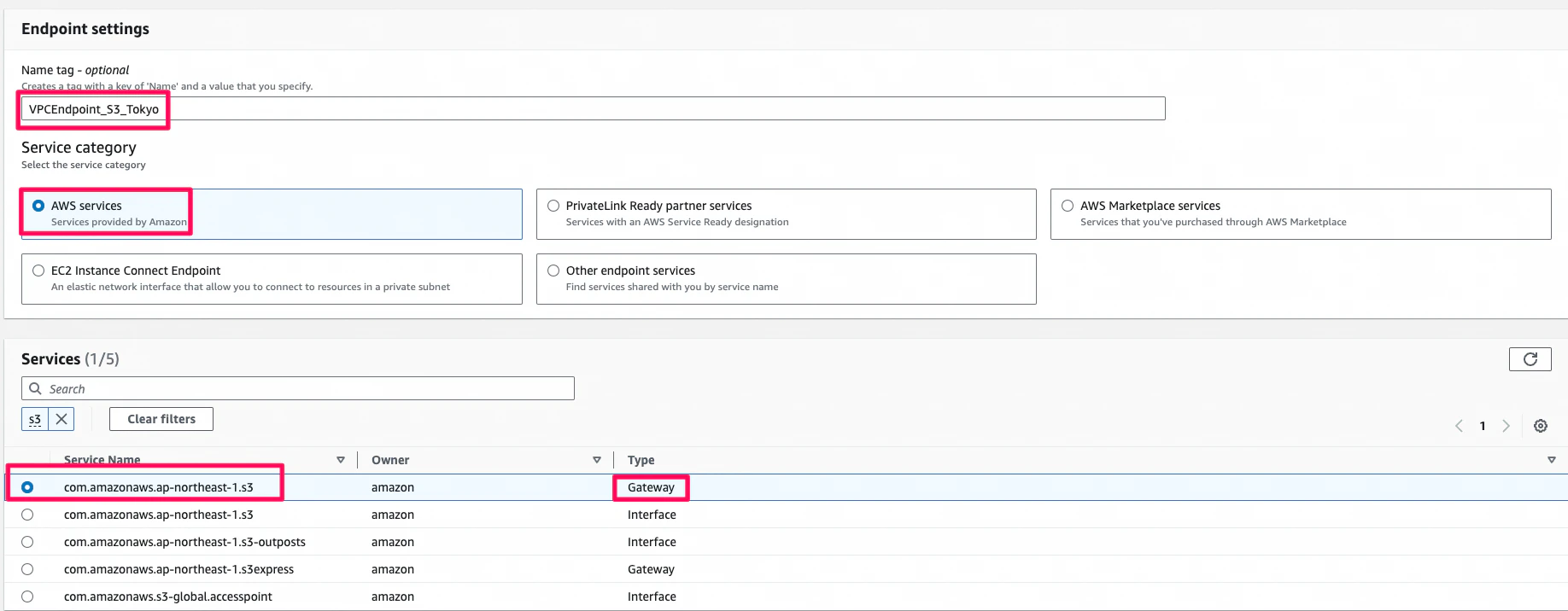Screen dimensions: 1568x611
Task: Select AWS Marketplace services option
Action: pyautogui.click(x=1068, y=206)
